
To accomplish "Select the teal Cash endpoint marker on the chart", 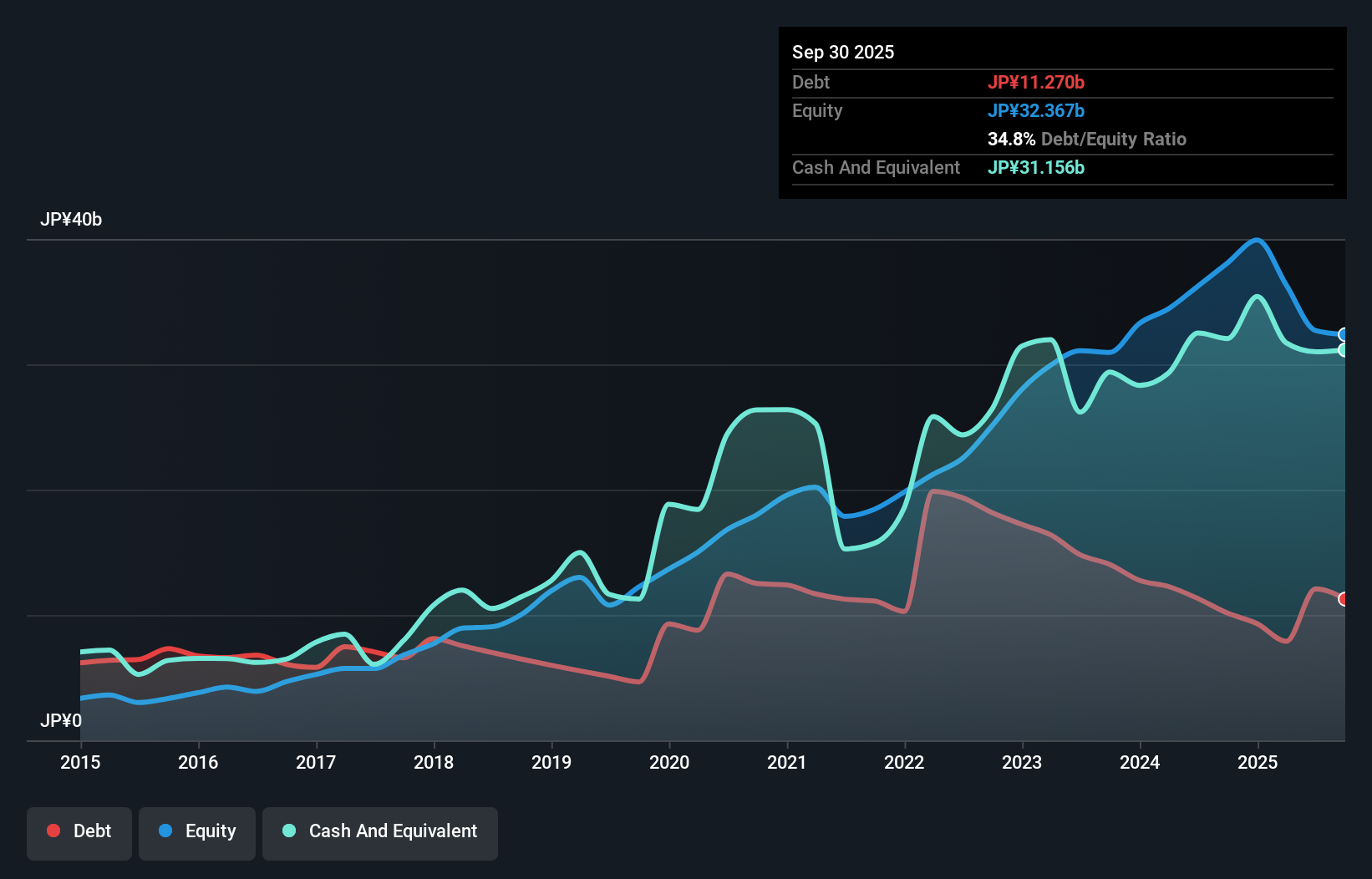I will pos(1344,352).
